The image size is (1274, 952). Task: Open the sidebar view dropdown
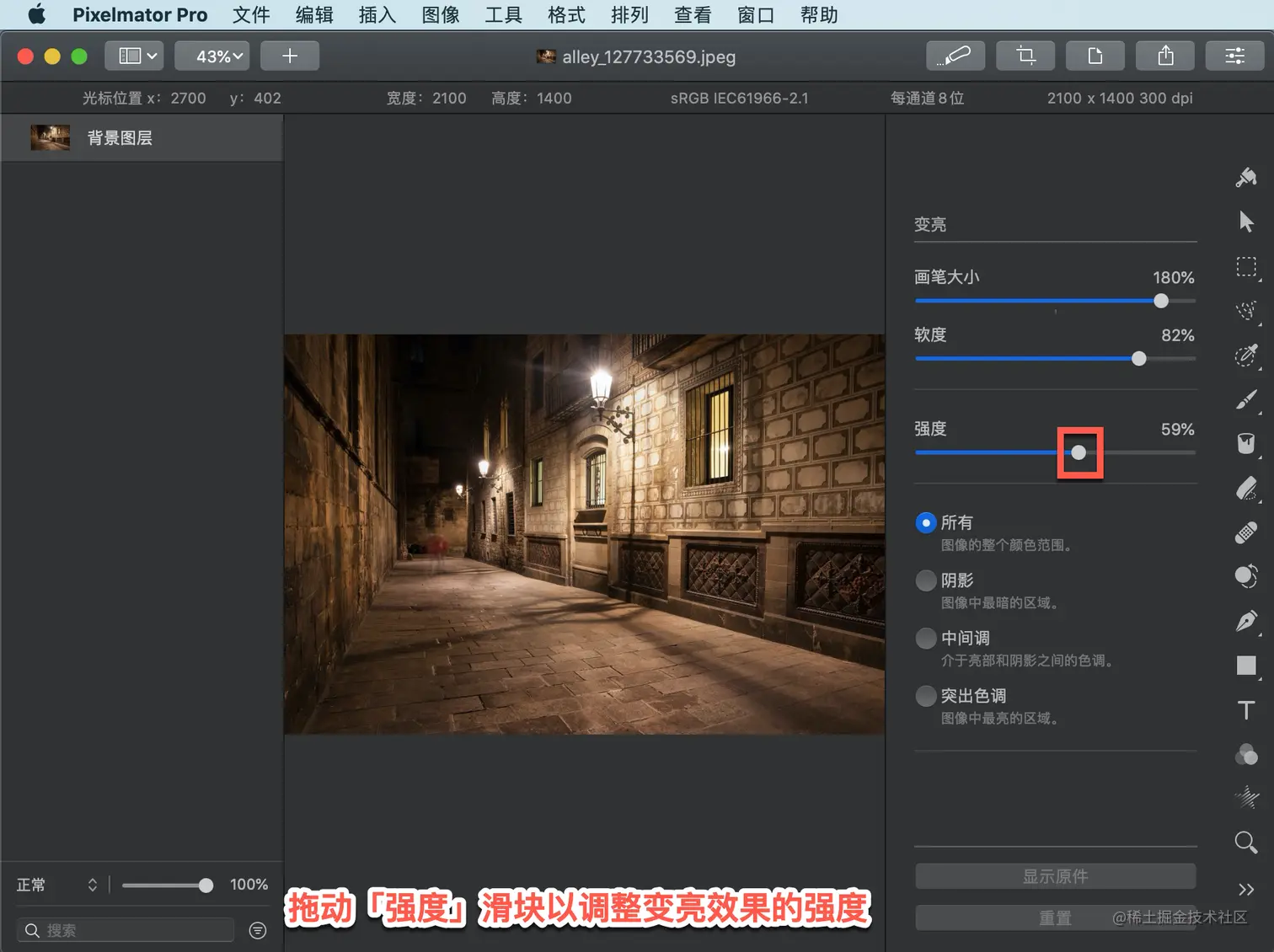click(135, 56)
